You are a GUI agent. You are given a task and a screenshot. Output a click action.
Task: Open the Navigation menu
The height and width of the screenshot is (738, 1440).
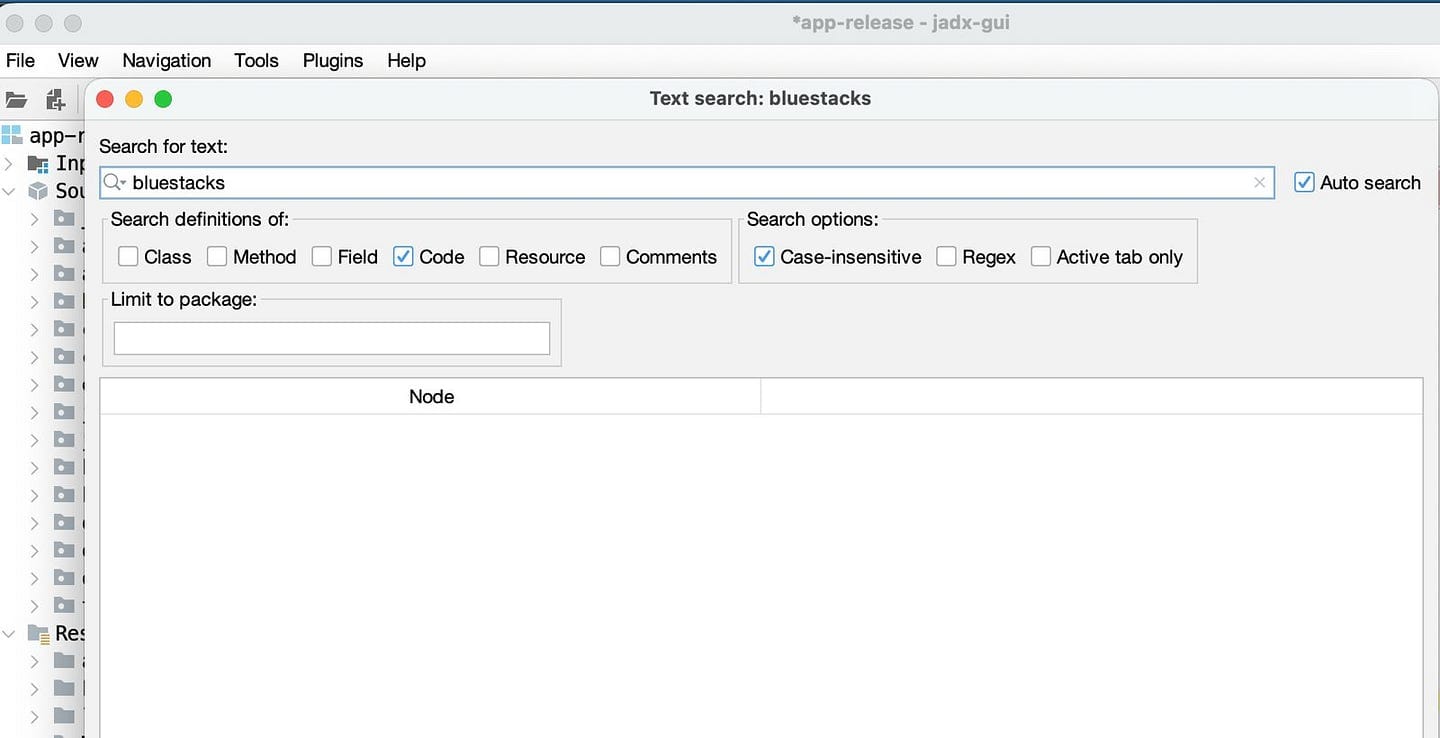click(166, 60)
